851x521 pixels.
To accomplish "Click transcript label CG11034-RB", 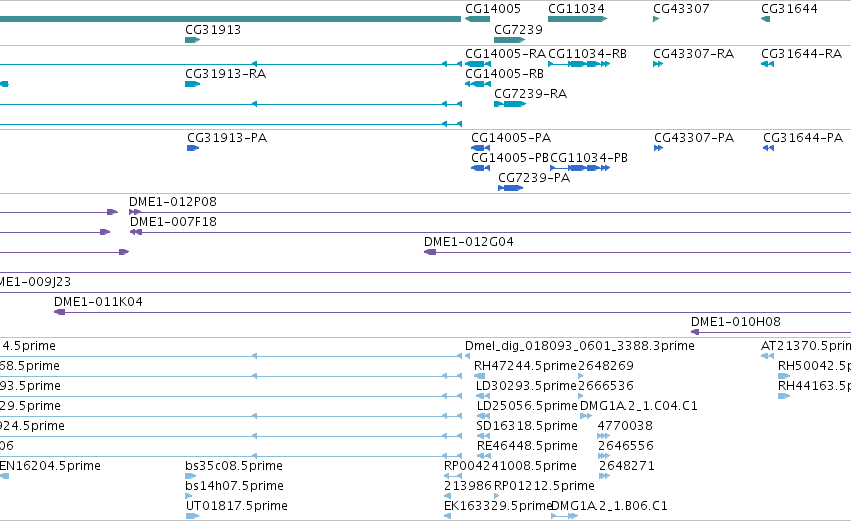I will pyautogui.click(x=587, y=54).
